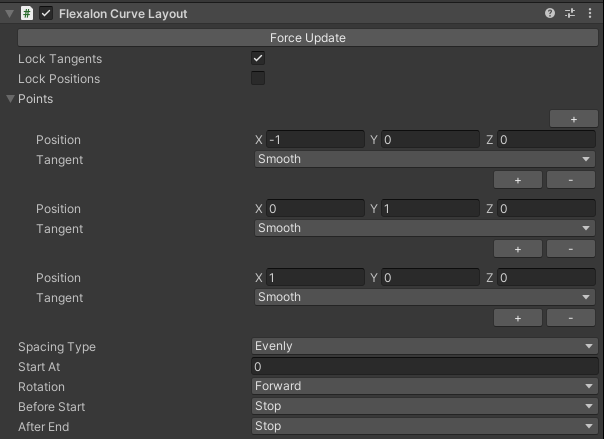Insert a point after the third point
The width and height of the screenshot is (604, 439).
[518, 318]
